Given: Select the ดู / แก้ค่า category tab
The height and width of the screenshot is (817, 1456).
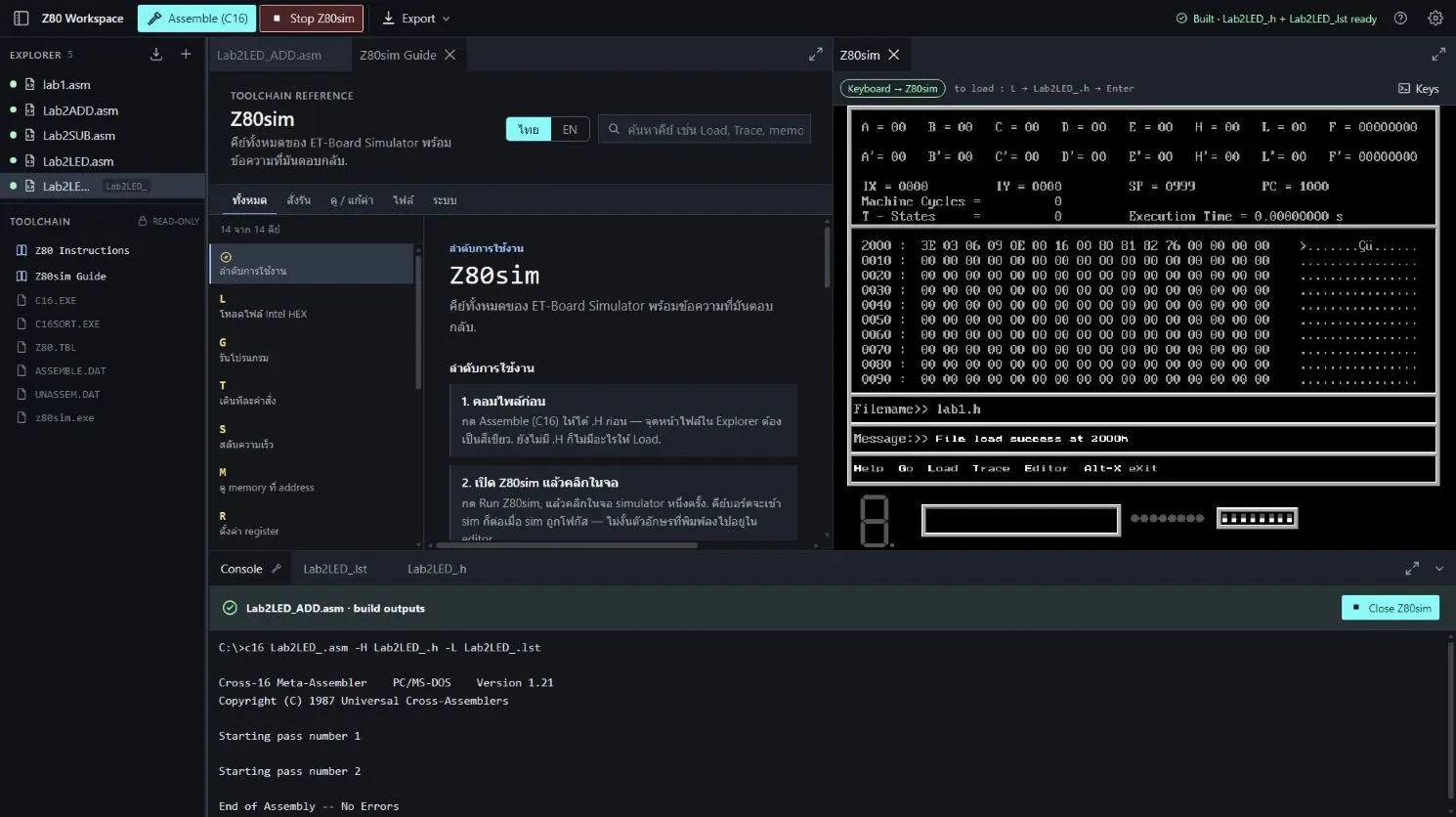Looking at the screenshot, I should (x=352, y=200).
